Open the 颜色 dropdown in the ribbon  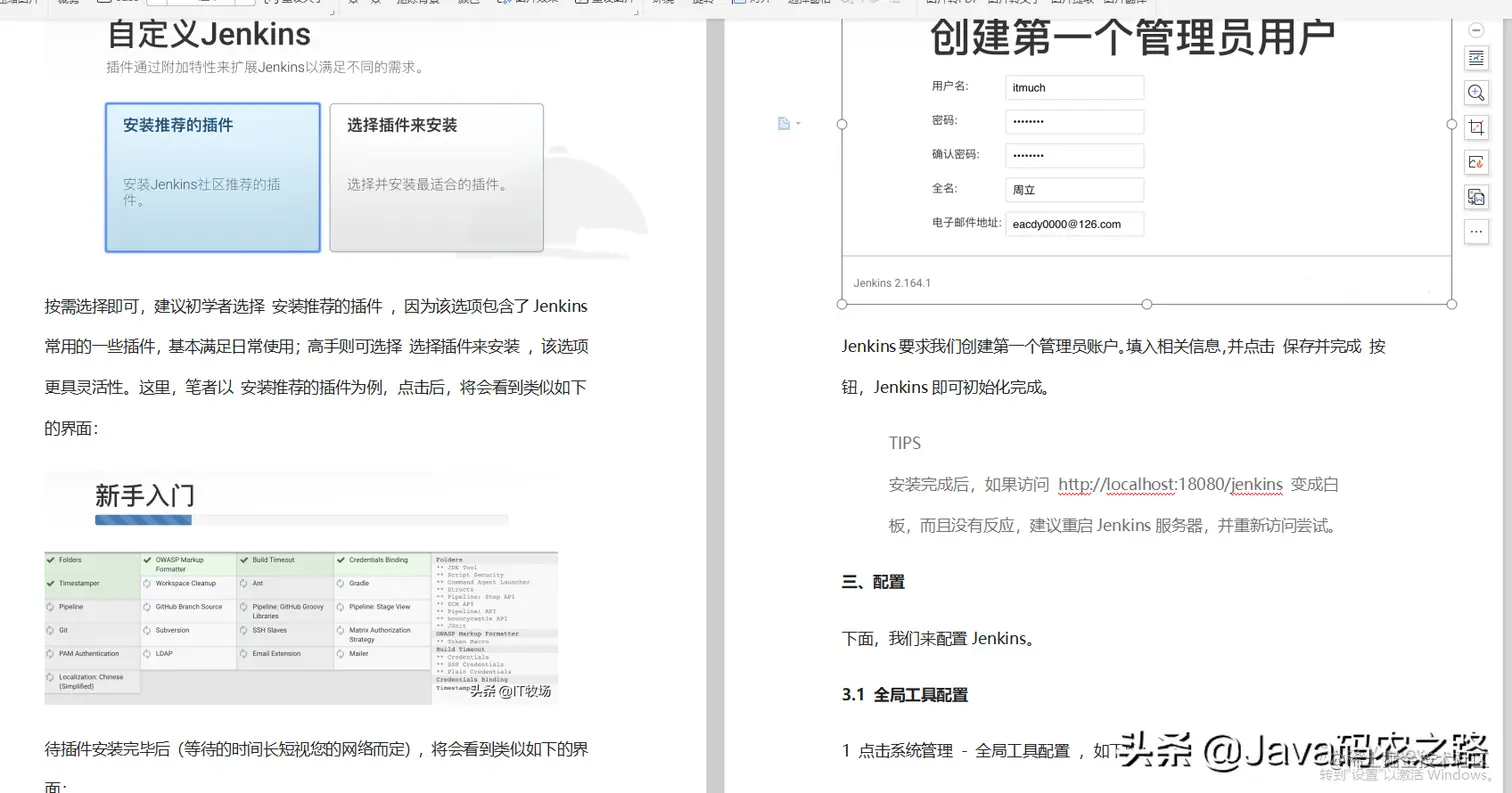(466, 4)
